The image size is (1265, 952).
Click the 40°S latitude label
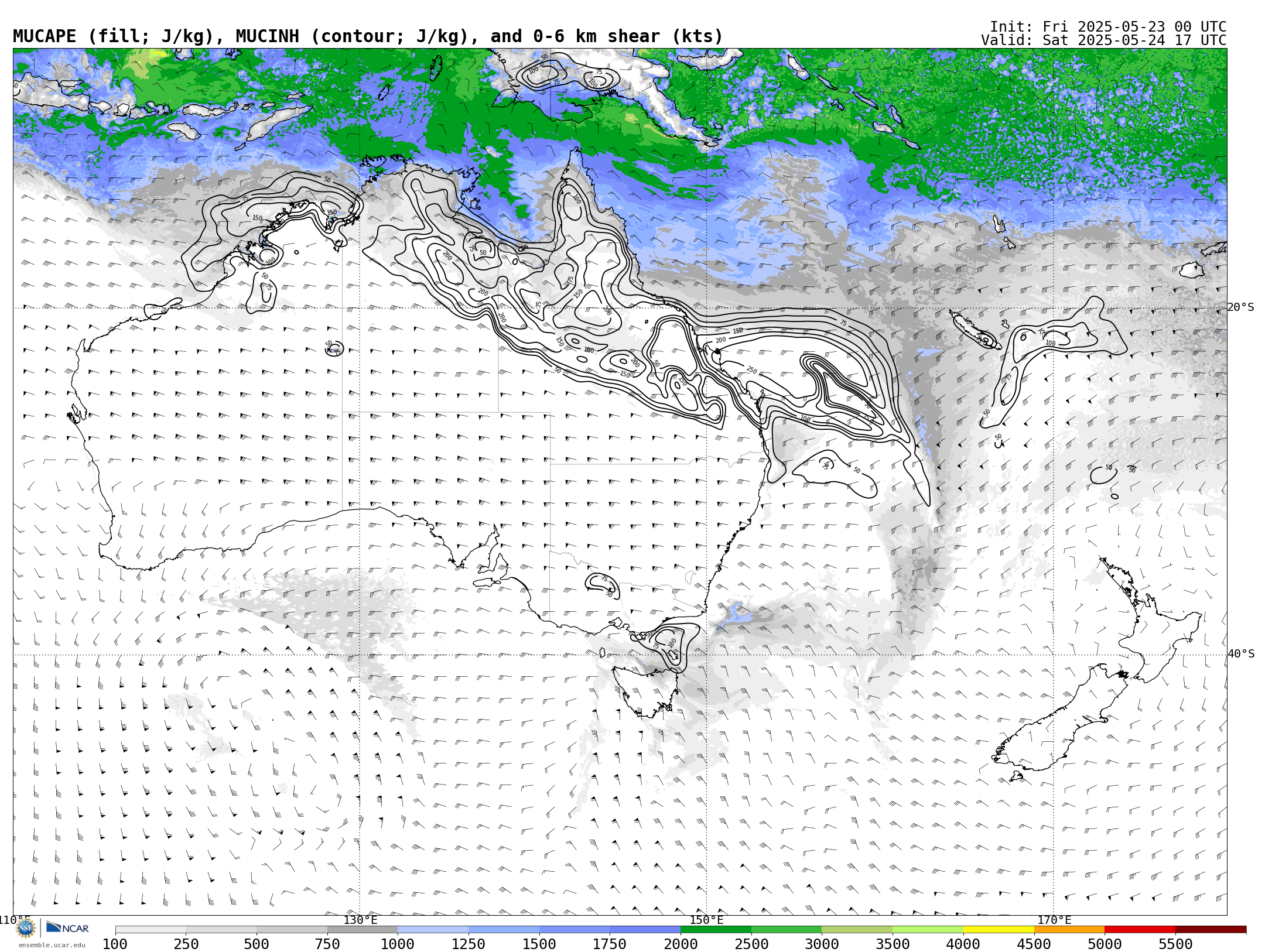(x=1241, y=654)
